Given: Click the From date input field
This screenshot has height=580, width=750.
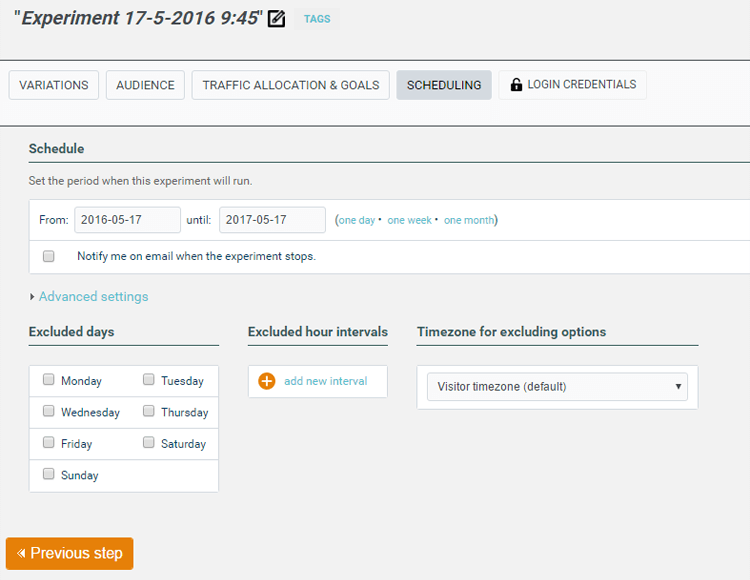Looking at the screenshot, I should 127,220.
